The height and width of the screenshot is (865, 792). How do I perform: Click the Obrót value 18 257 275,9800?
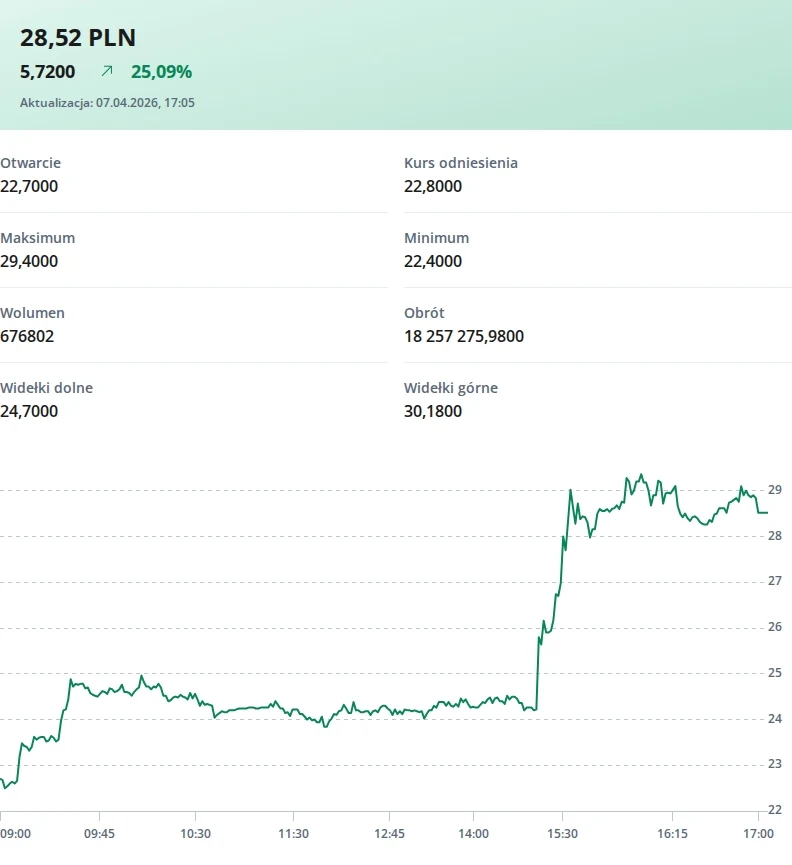coord(464,336)
